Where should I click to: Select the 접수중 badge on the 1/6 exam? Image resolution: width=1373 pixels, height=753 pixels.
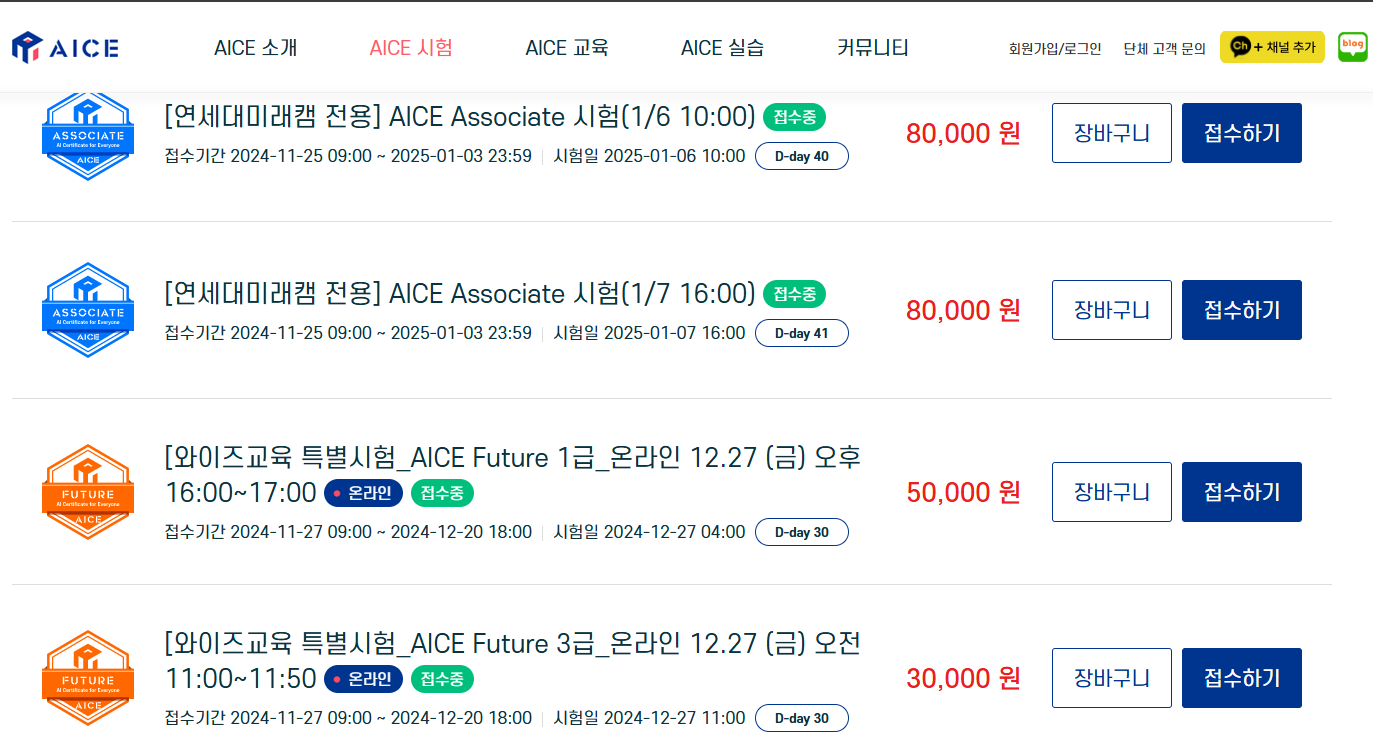tap(793, 117)
